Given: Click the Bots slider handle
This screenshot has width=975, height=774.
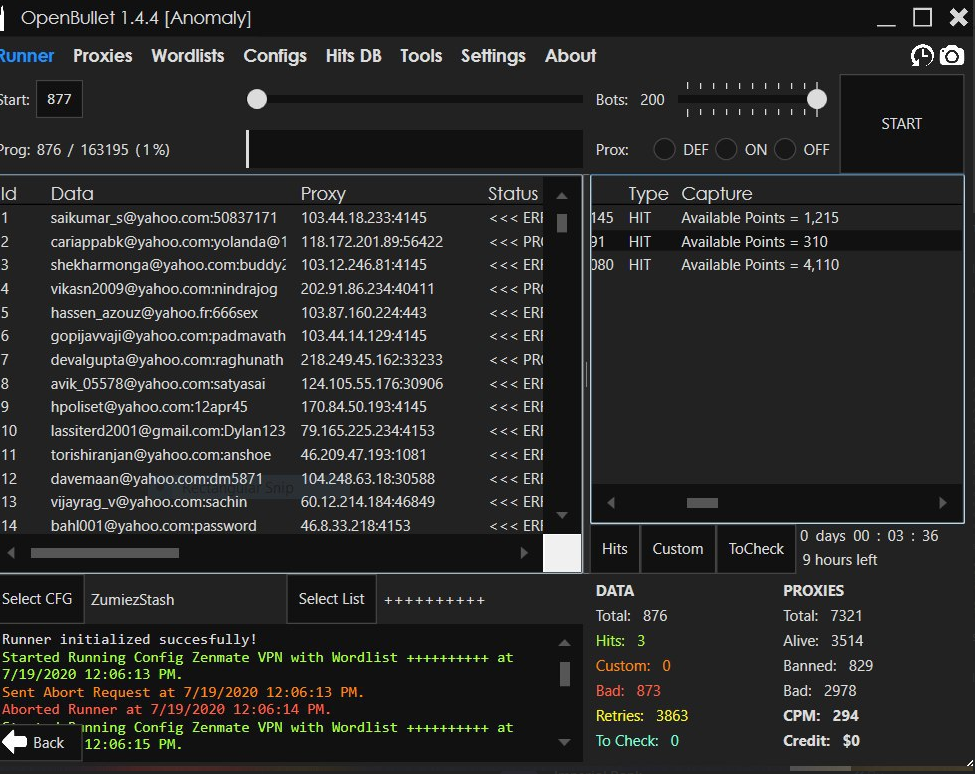Looking at the screenshot, I should [816, 99].
